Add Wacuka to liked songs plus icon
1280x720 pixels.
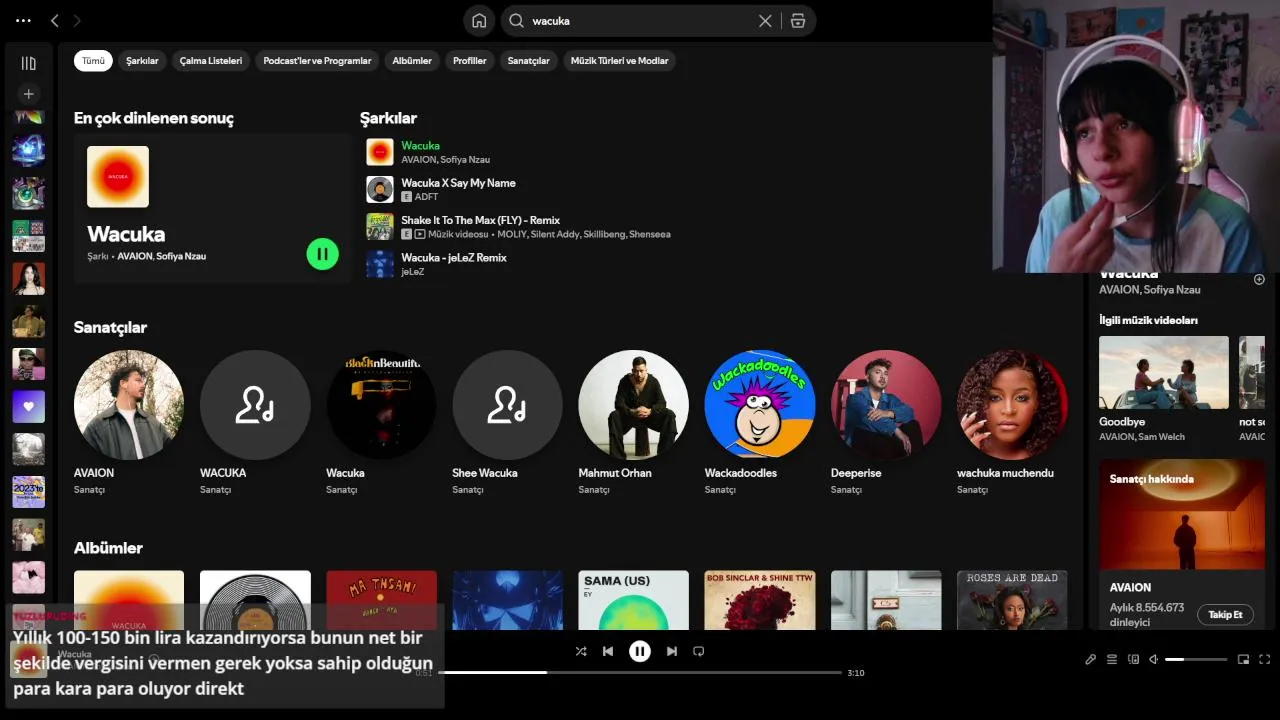(x=1259, y=280)
